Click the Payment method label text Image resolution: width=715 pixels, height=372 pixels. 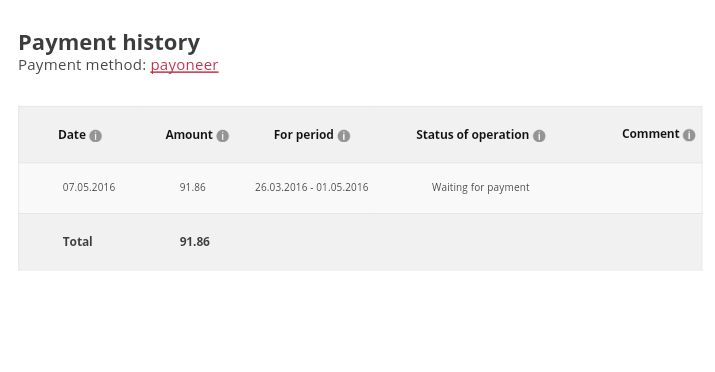point(82,65)
